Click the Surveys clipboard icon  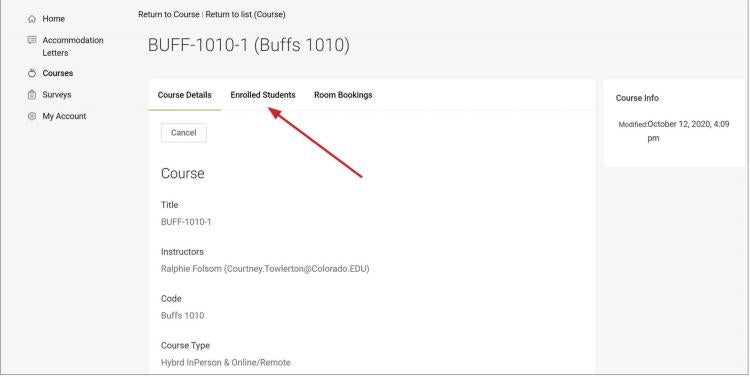(32, 95)
